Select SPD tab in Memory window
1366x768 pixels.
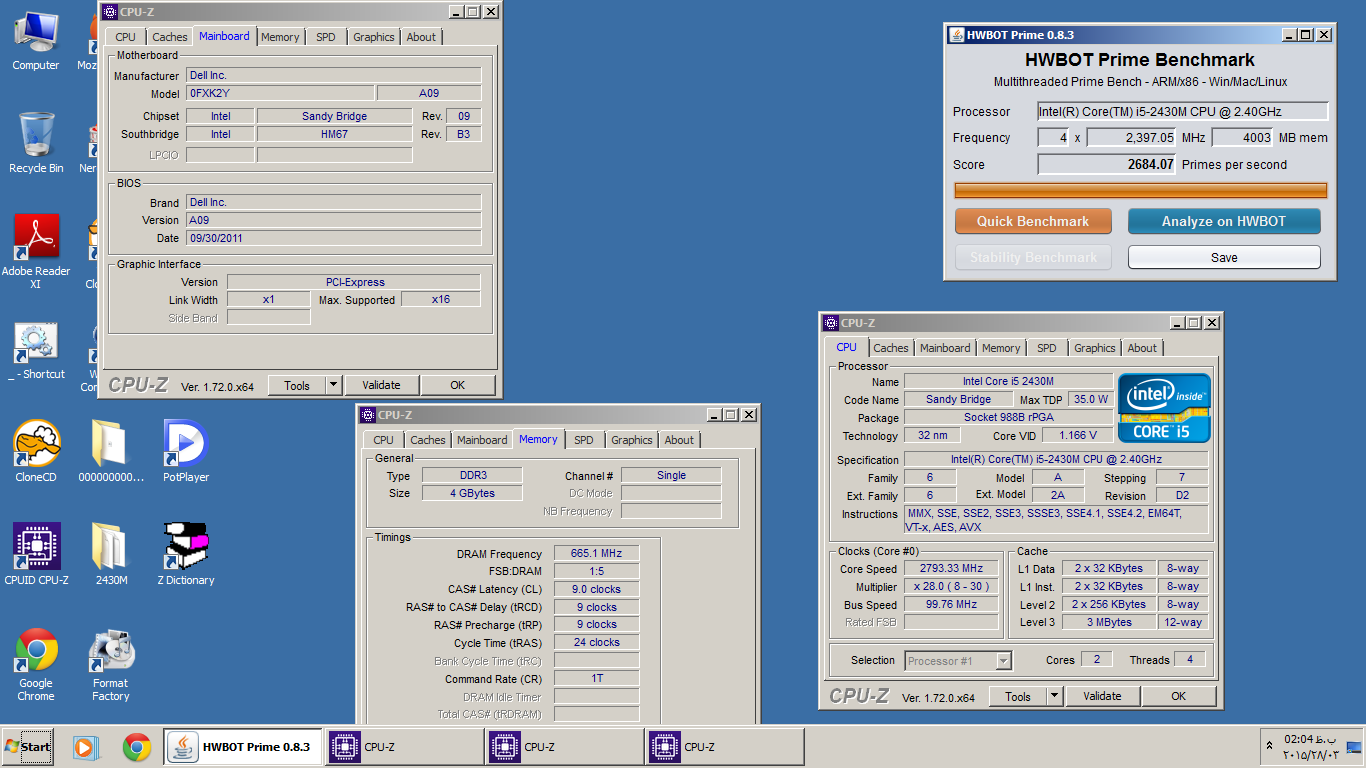tap(584, 440)
